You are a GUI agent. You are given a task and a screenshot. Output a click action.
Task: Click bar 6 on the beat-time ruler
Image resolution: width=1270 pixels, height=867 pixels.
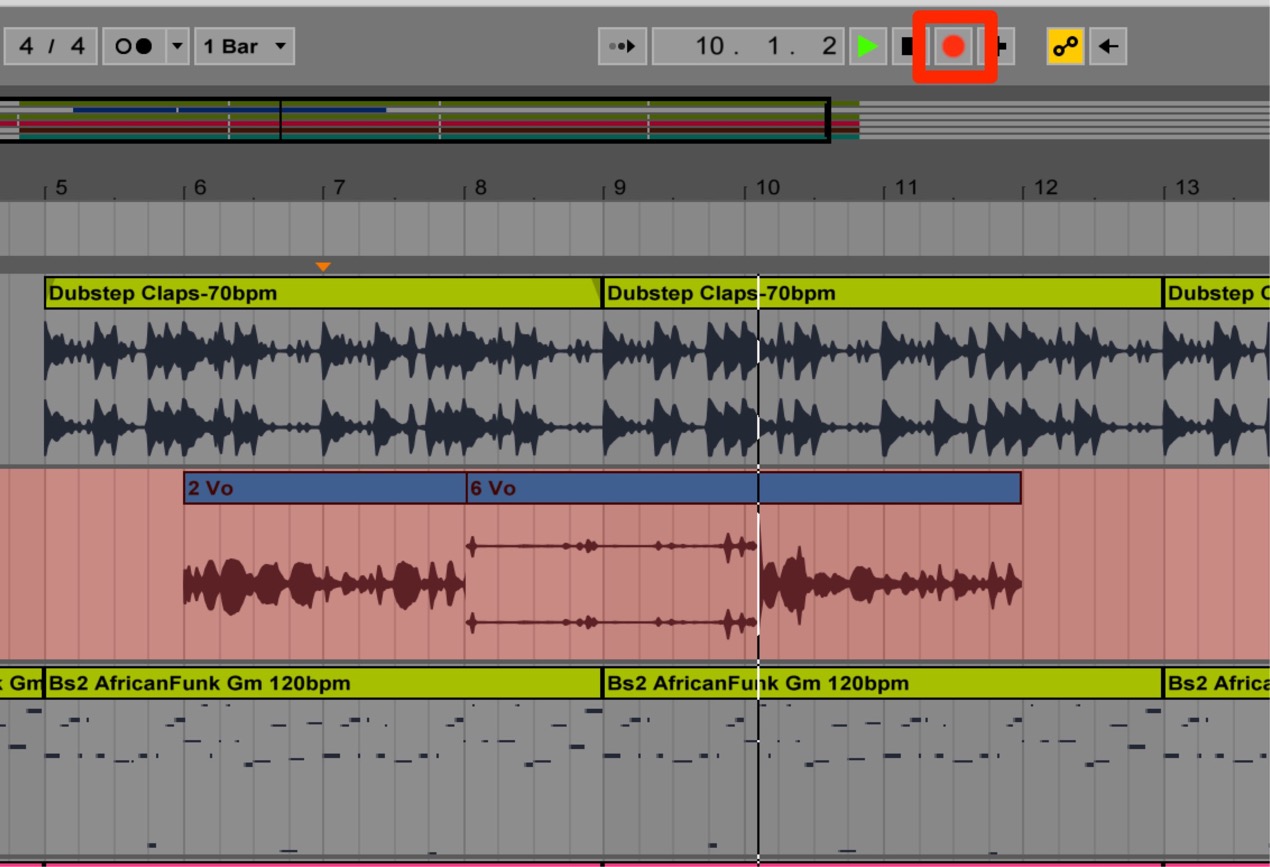click(x=200, y=188)
